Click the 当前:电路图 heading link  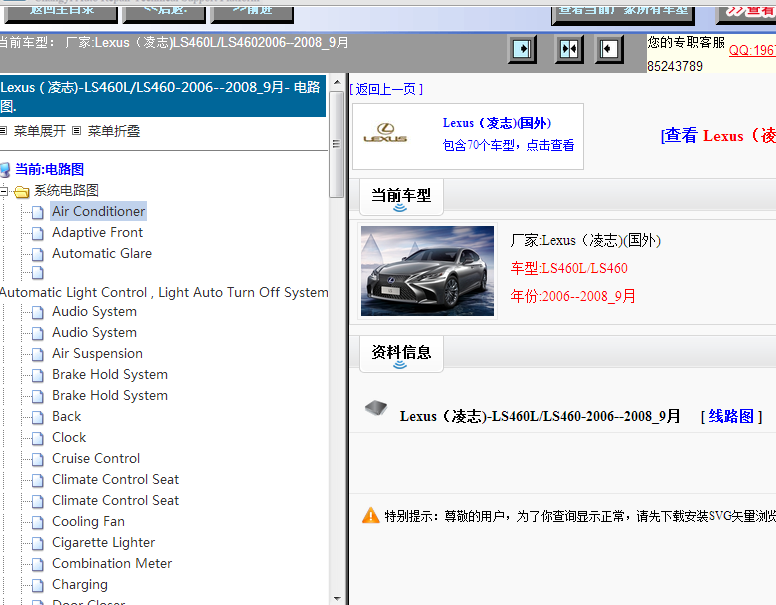(49, 169)
